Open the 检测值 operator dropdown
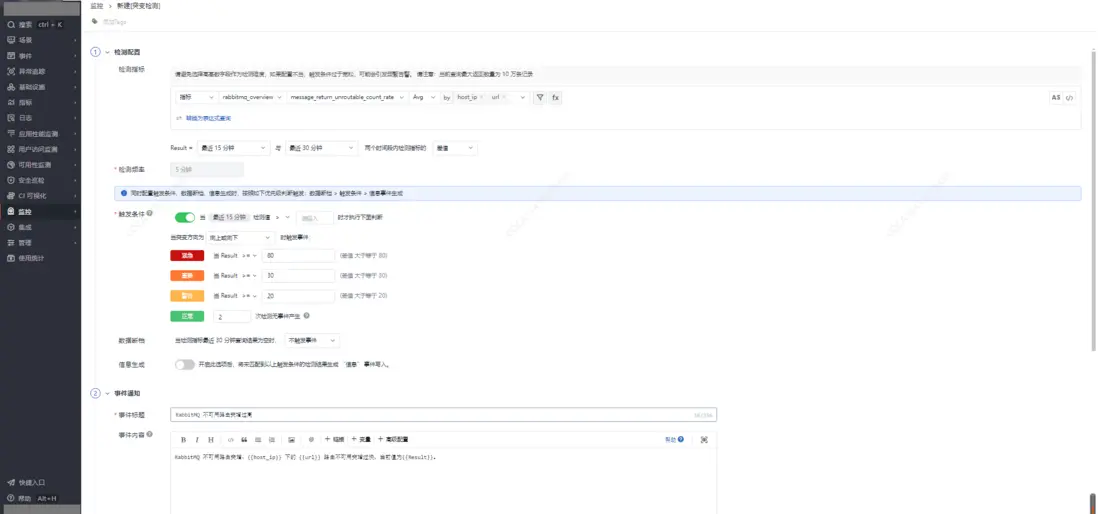This screenshot has width=1098, height=514. point(282,218)
